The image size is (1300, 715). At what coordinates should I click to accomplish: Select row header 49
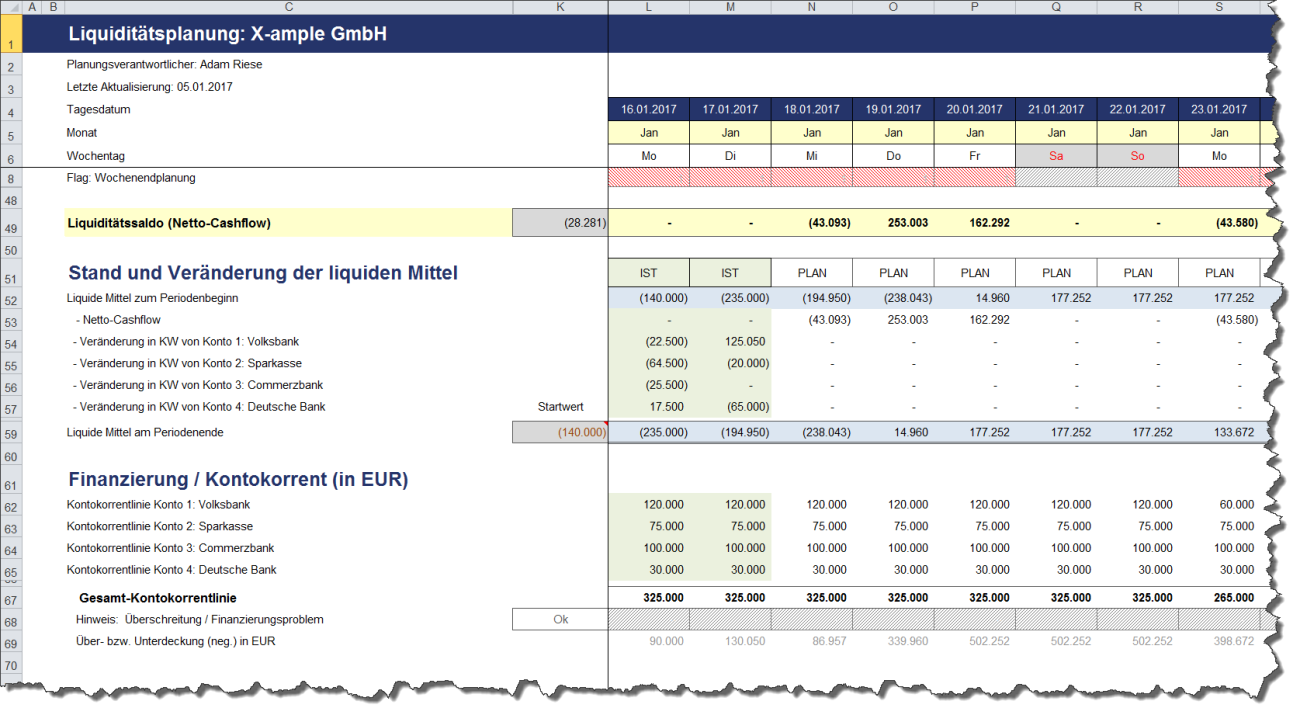(x=11, y=223)
